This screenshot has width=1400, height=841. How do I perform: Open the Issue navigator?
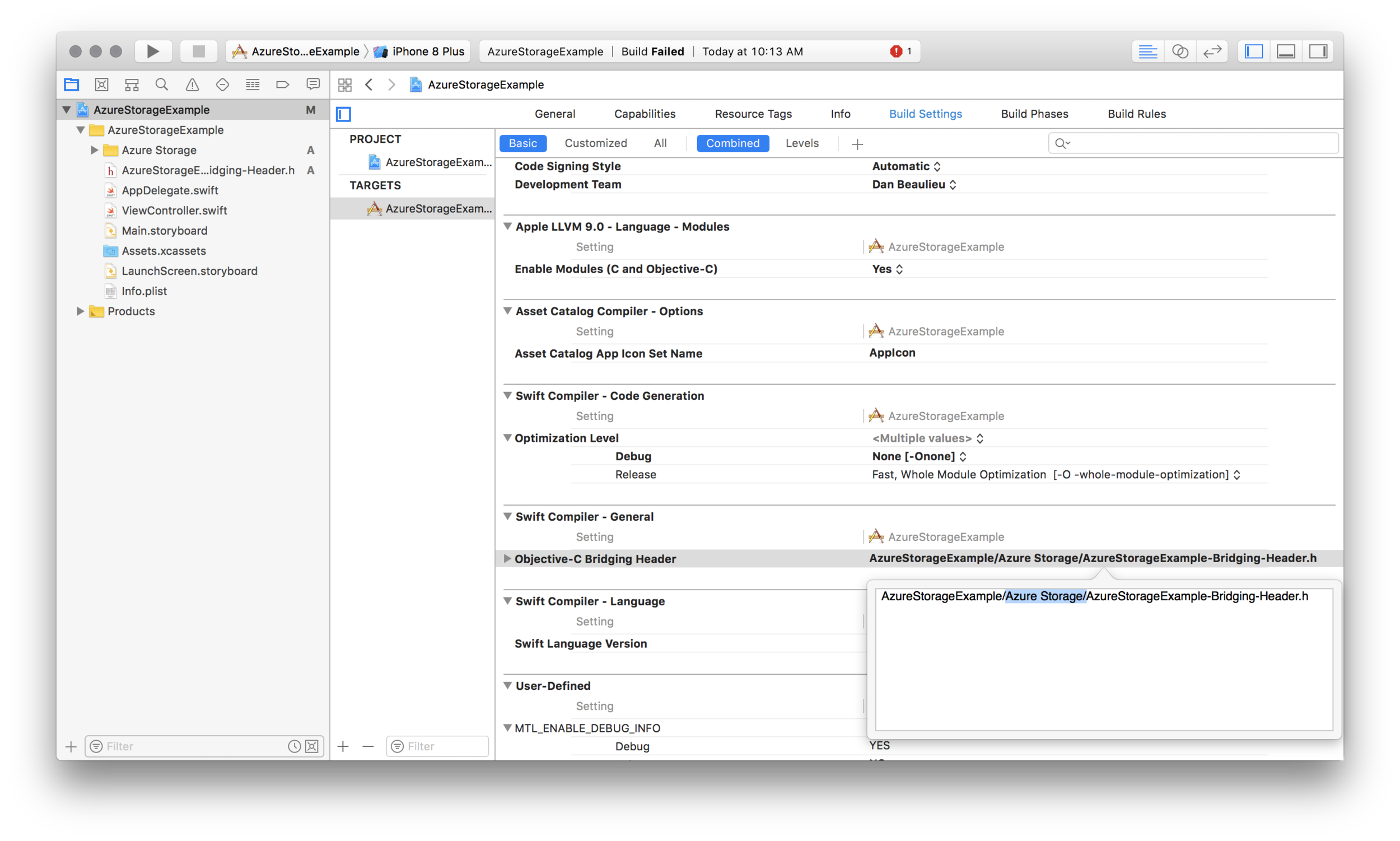(x=192, y=85)
